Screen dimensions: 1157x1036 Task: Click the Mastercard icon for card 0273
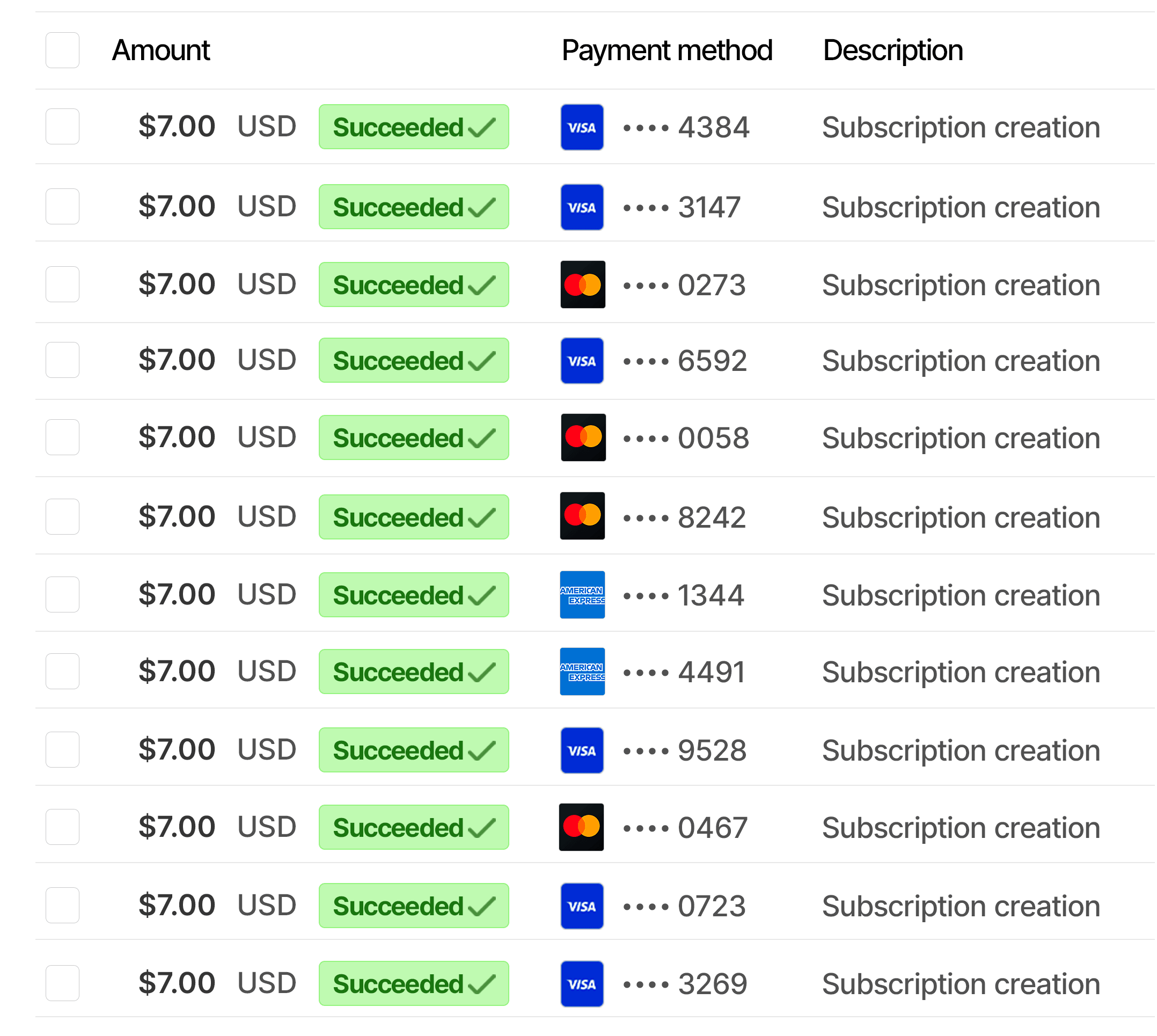coord(582,284)
